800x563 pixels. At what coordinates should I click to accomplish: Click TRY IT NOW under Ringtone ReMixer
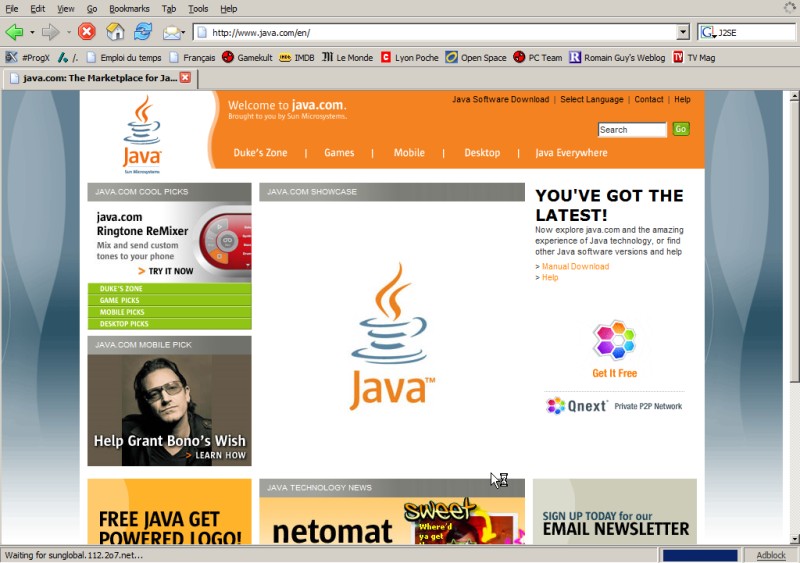point(166,271)
